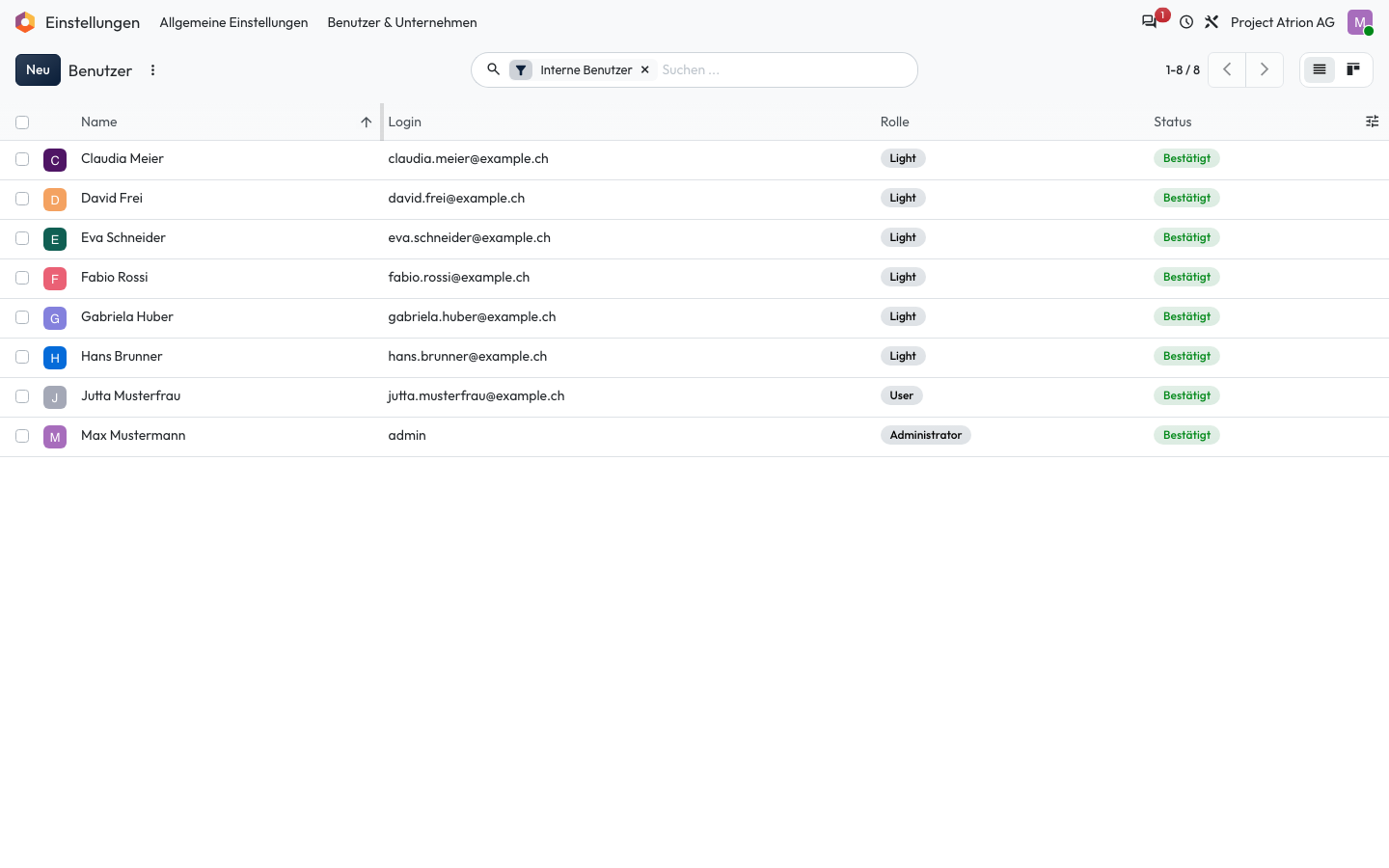Tick the checkbox for Claudia Meier
1389x868 pixels.
(22, 159)
